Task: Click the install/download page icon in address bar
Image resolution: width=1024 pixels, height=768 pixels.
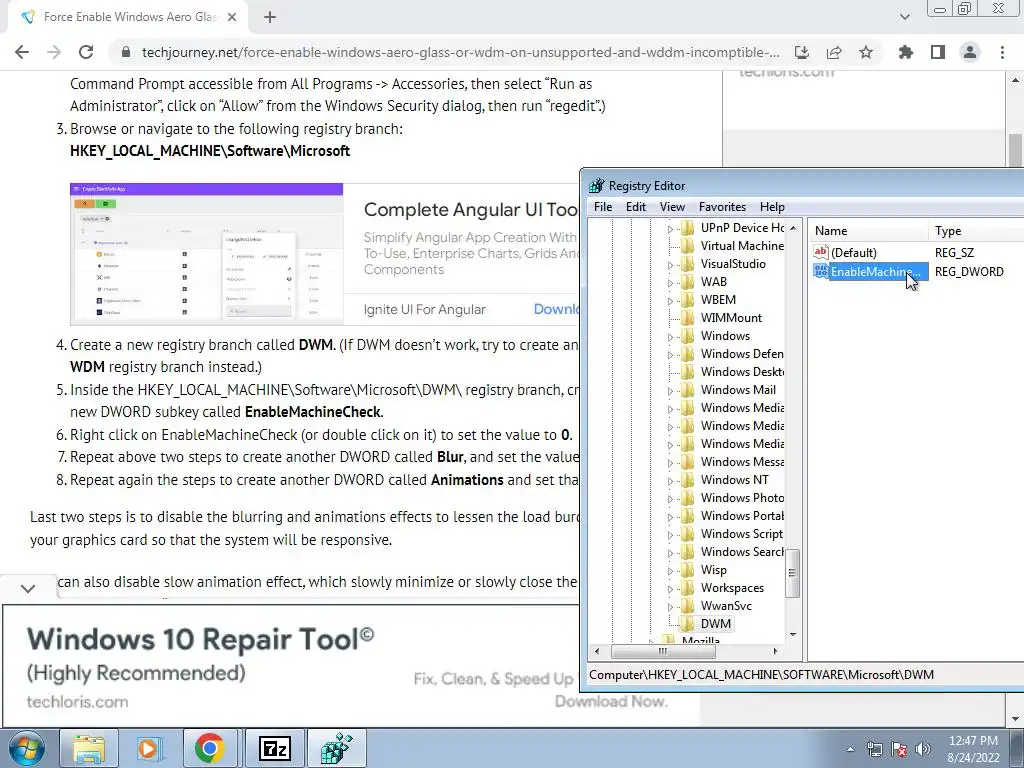Action: click(x=801, y=52)
